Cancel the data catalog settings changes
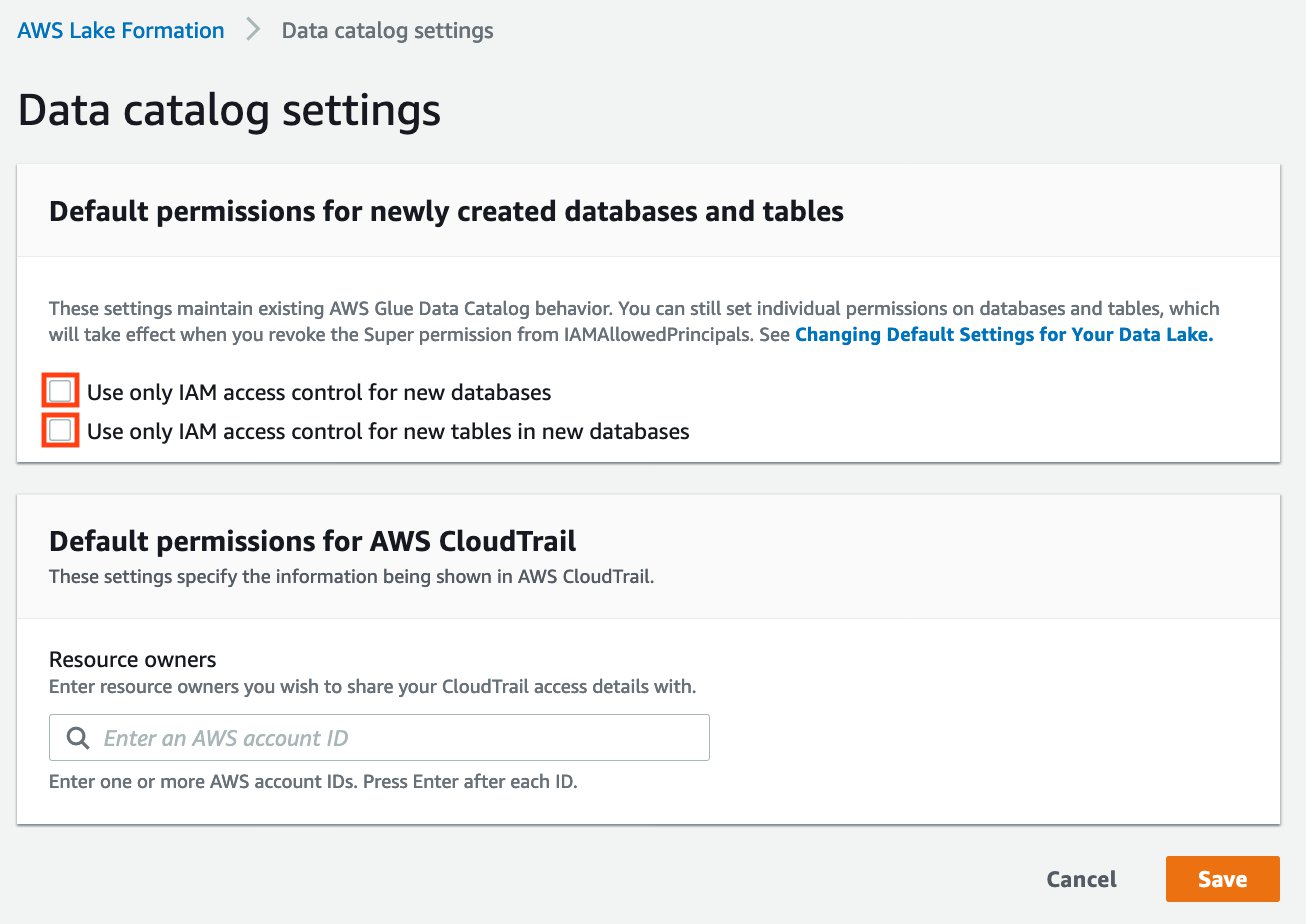The image size is (1306, 924). point(1081,878)
